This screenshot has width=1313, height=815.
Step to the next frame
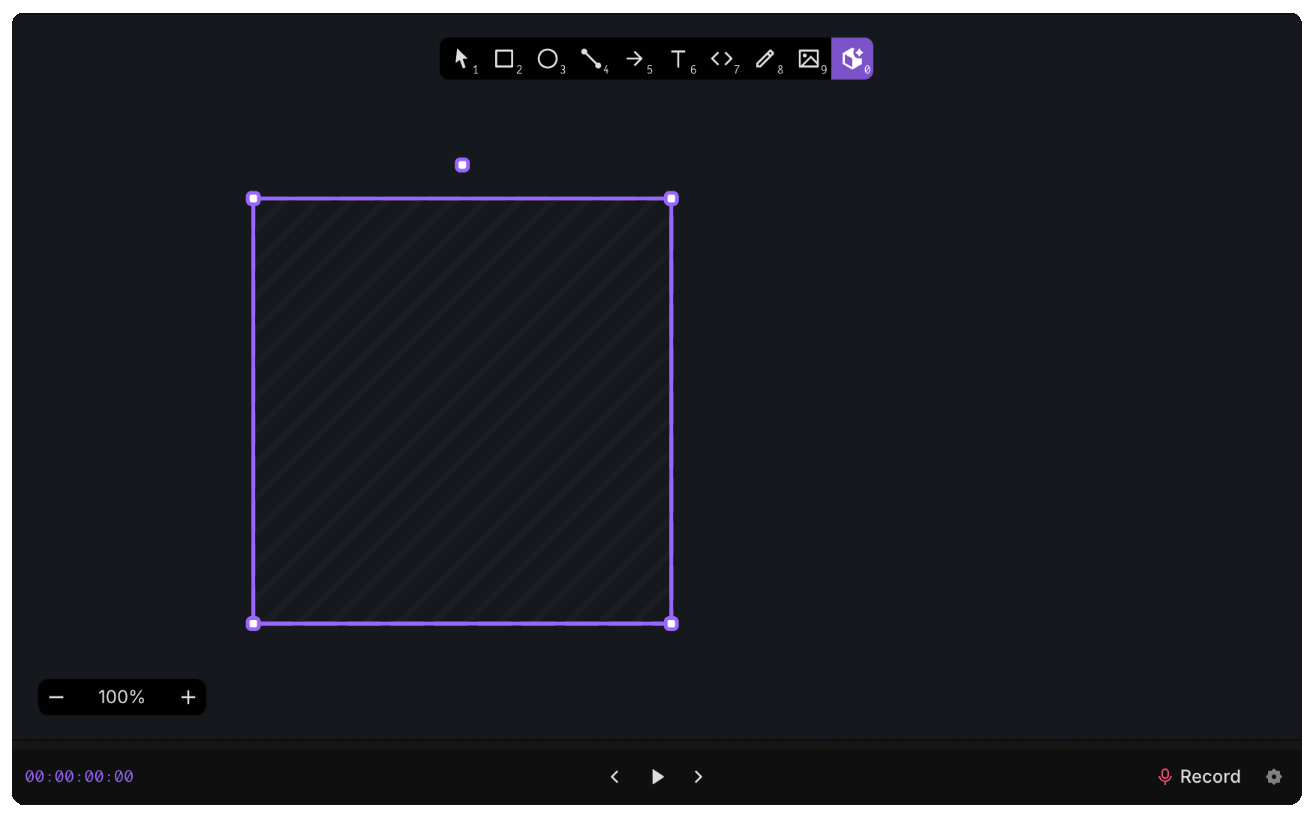point(698,776)
